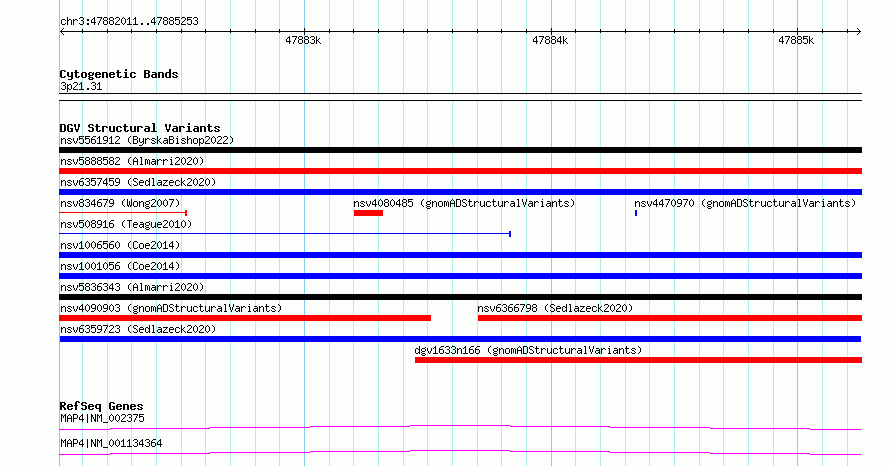Image resolution: width=890 pixels, height=466 pixels.
Task: Click the nsv5561912 (ByrskaBishop2022) variant label
Action: coord(147,140)
